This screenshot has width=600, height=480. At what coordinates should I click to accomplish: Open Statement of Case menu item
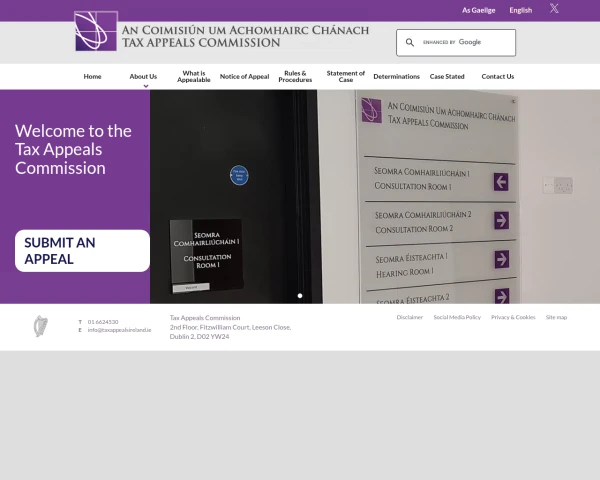346,76
